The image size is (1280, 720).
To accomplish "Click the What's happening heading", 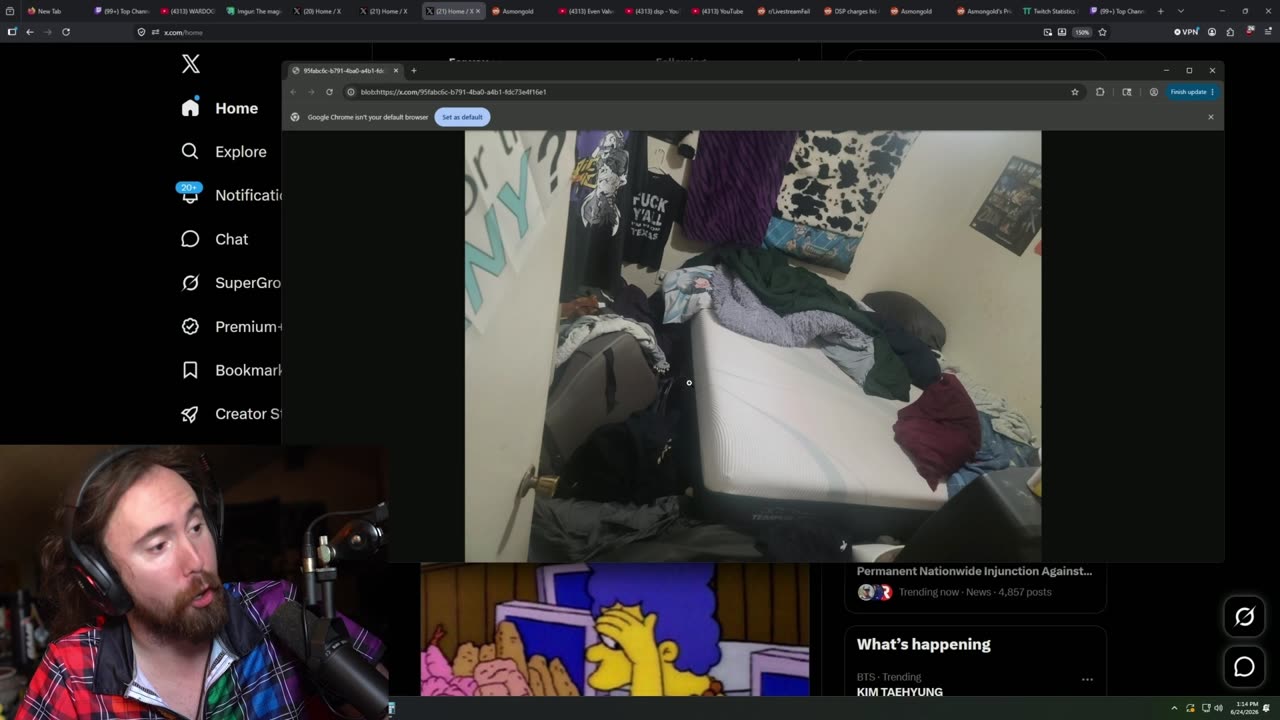I will tap(923, 644).
